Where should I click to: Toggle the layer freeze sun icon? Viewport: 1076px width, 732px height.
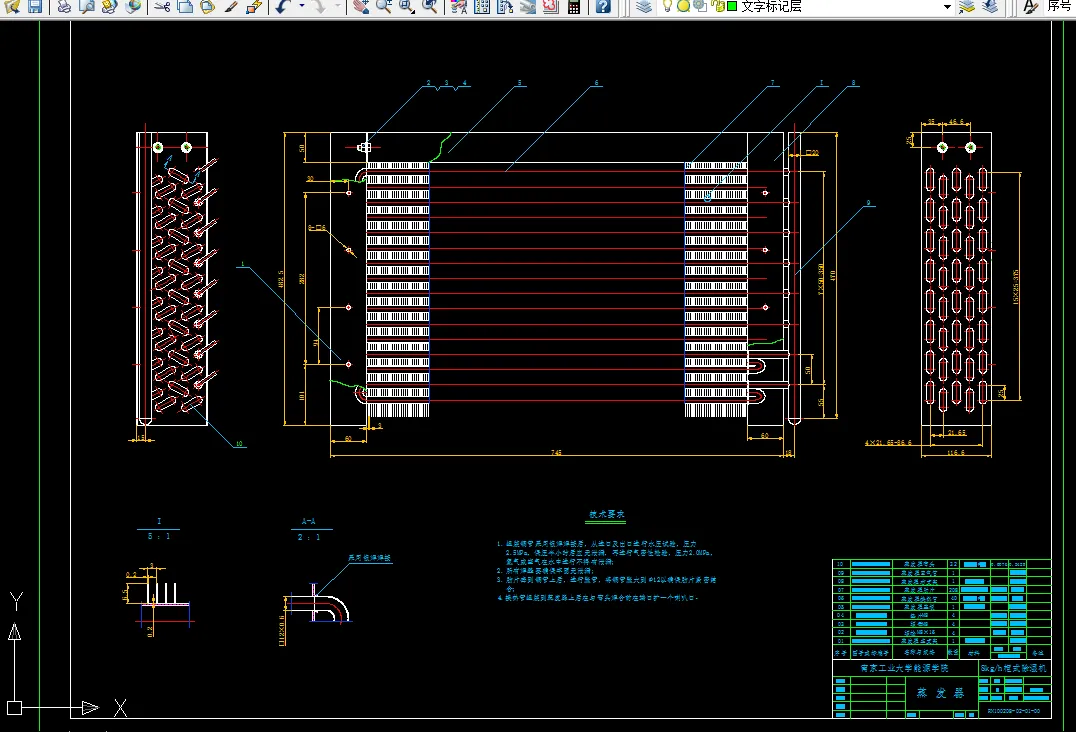683,6
